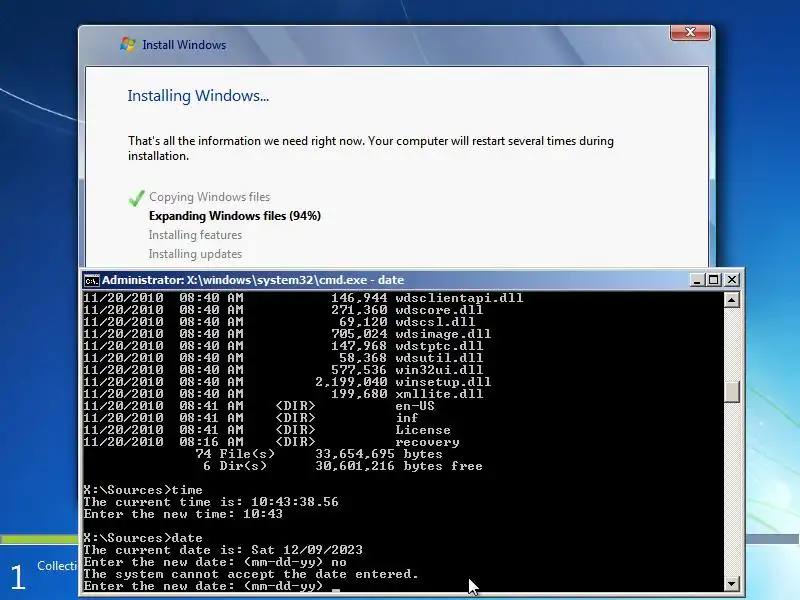Click the inf directory entry
The width and height of the screenshot is (800, 600).
click(251, 418)
